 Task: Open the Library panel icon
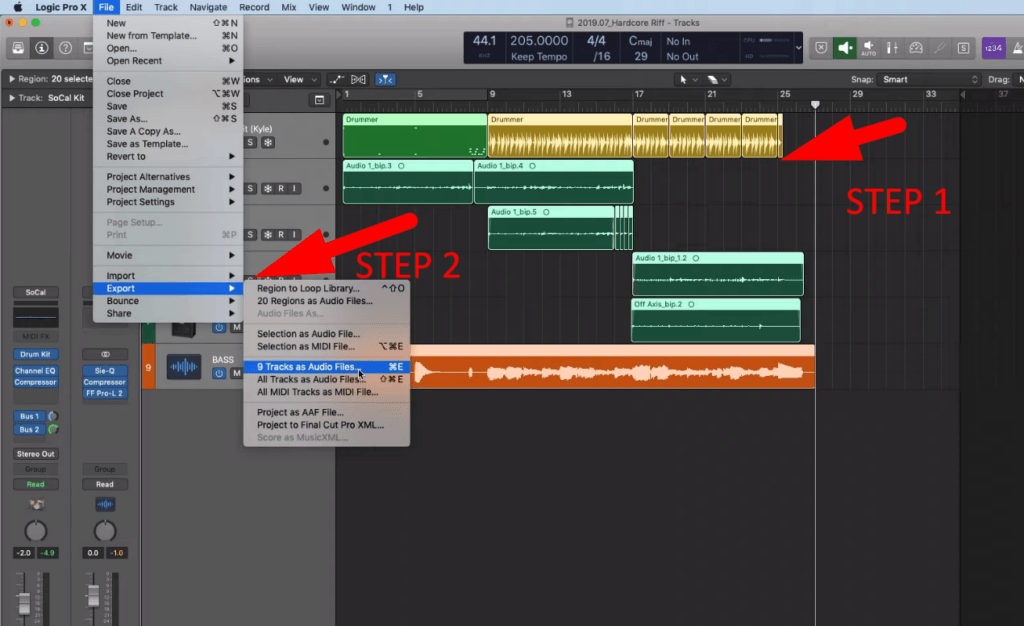[x=20, y=47]
